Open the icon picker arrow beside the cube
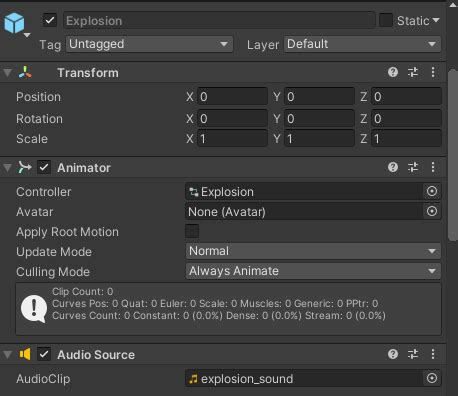458x396 pixels. coord(27,35)
